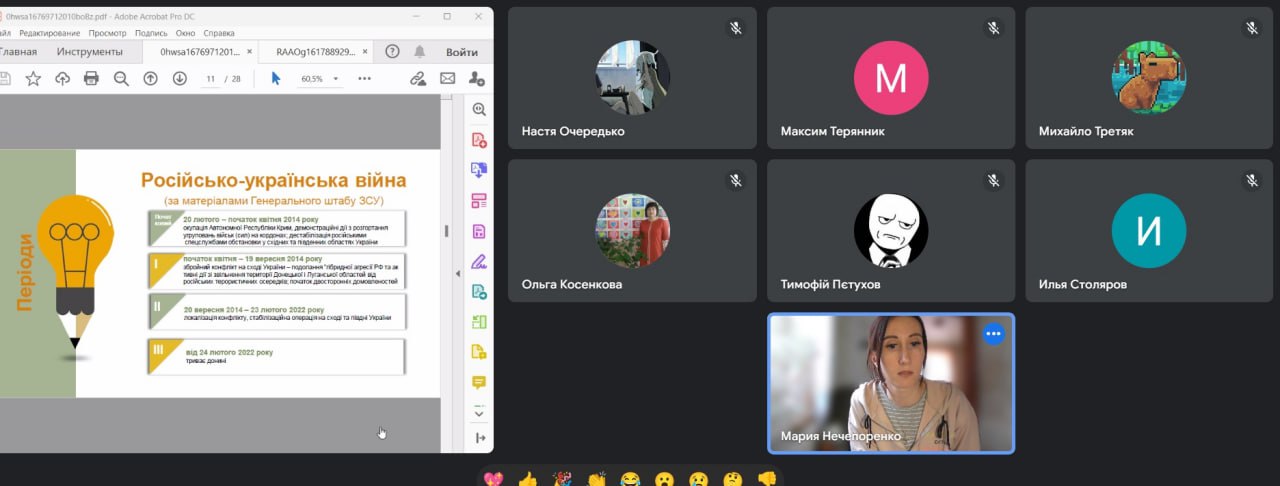Screen dimensions: 1280x486
Task: Go to next page with down arrow
Action: [x=180, y=78]
